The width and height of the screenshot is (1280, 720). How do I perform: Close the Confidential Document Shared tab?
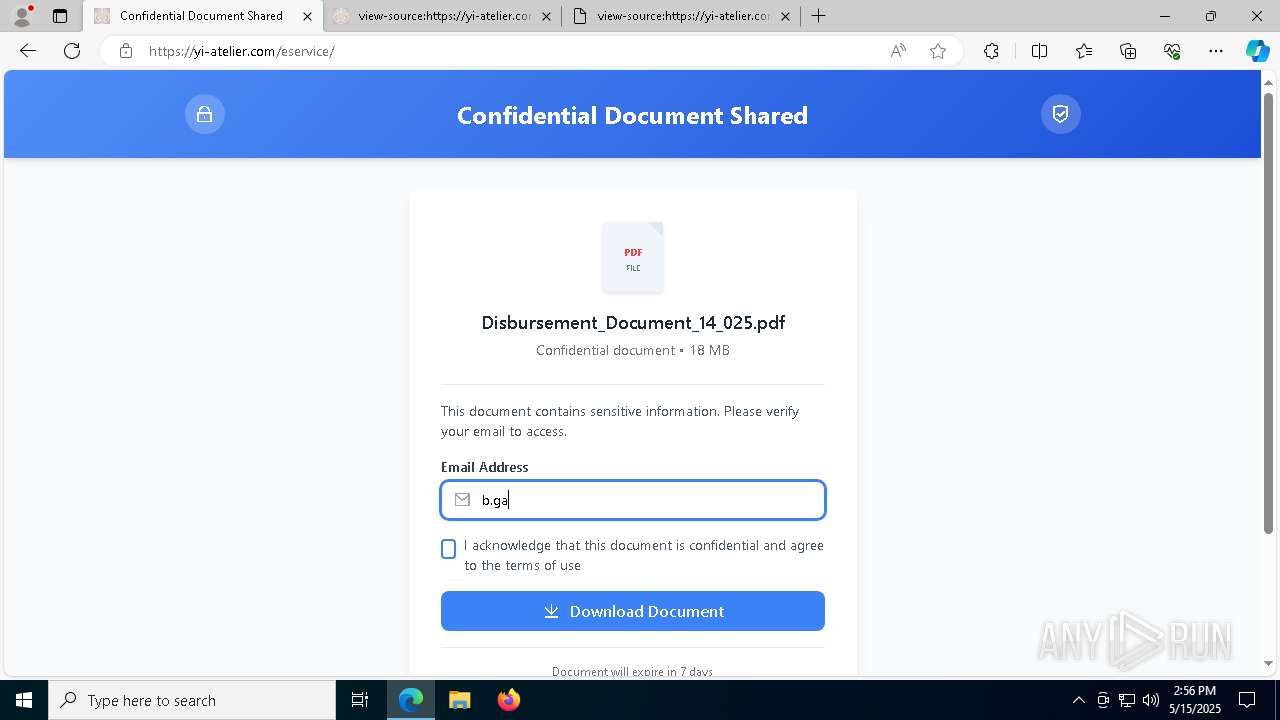pyautogui.click(x=307, y=16)
